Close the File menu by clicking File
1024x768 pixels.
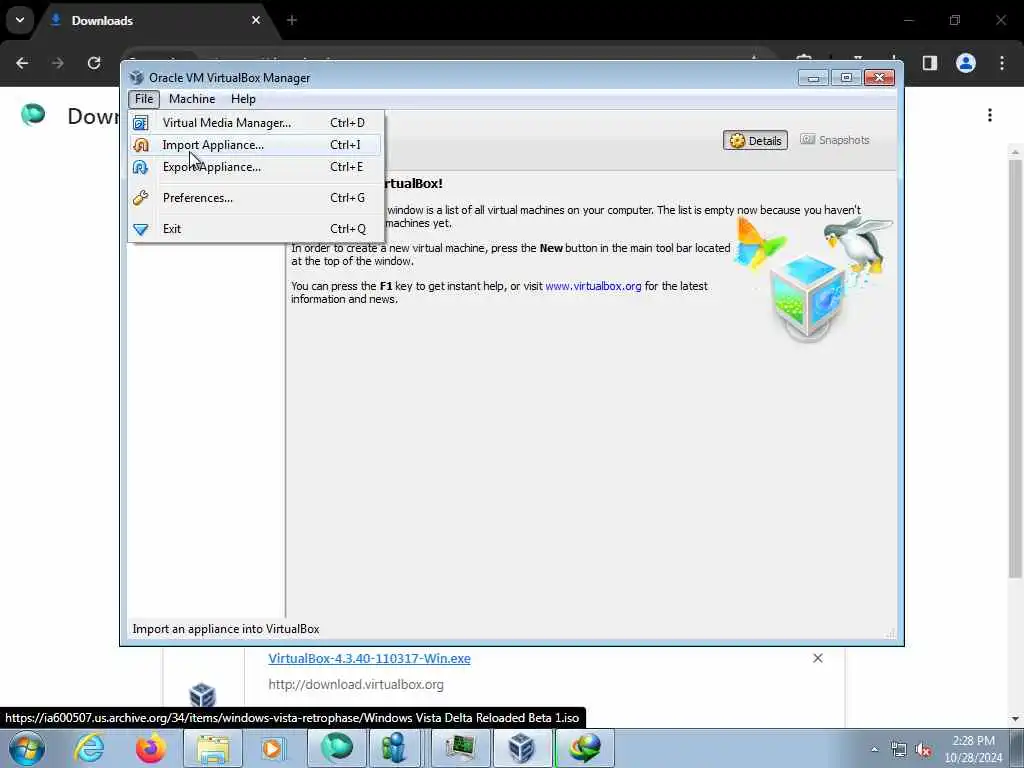click(144, 99)
